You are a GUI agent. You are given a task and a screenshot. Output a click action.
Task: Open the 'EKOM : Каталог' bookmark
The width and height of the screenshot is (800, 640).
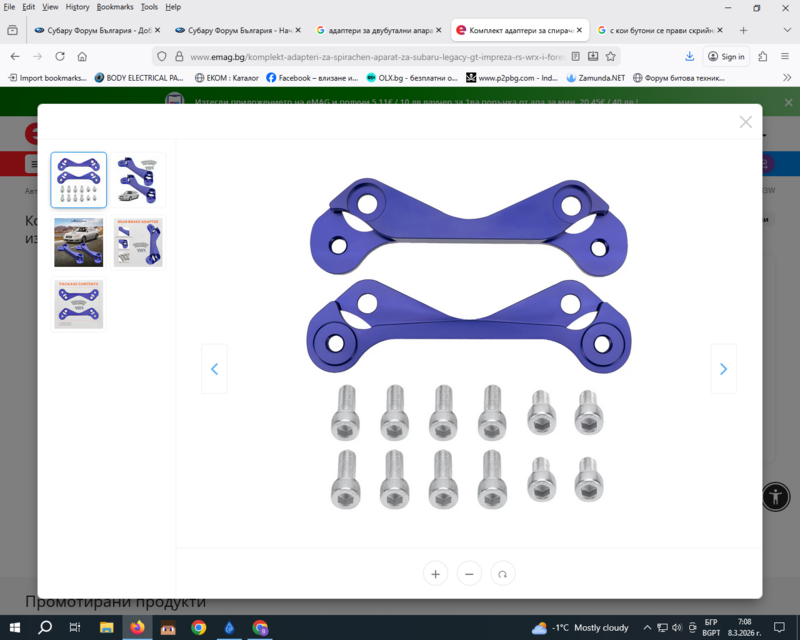coord(227,78)
